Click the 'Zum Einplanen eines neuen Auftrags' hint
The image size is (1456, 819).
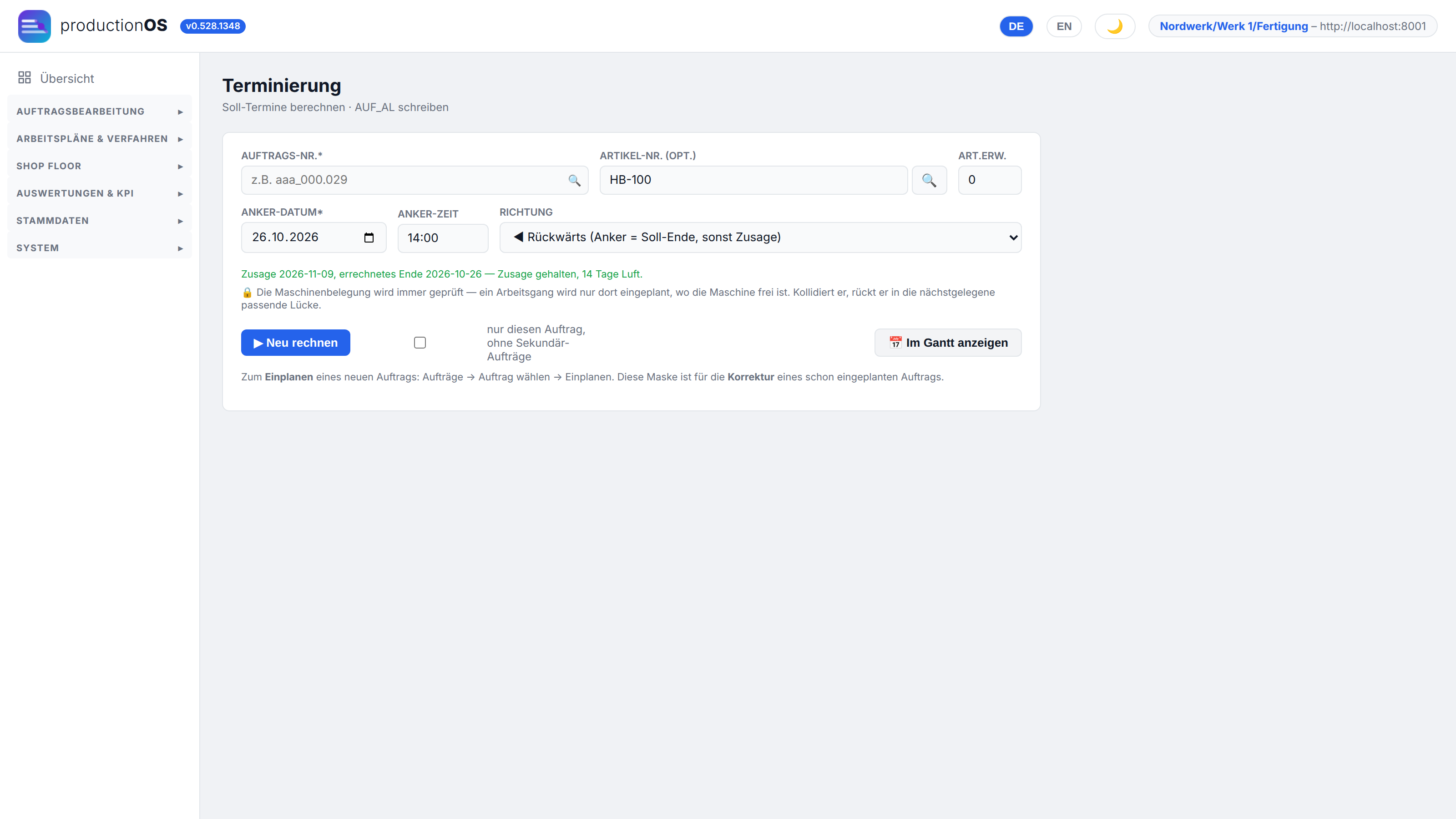point(592,377)
